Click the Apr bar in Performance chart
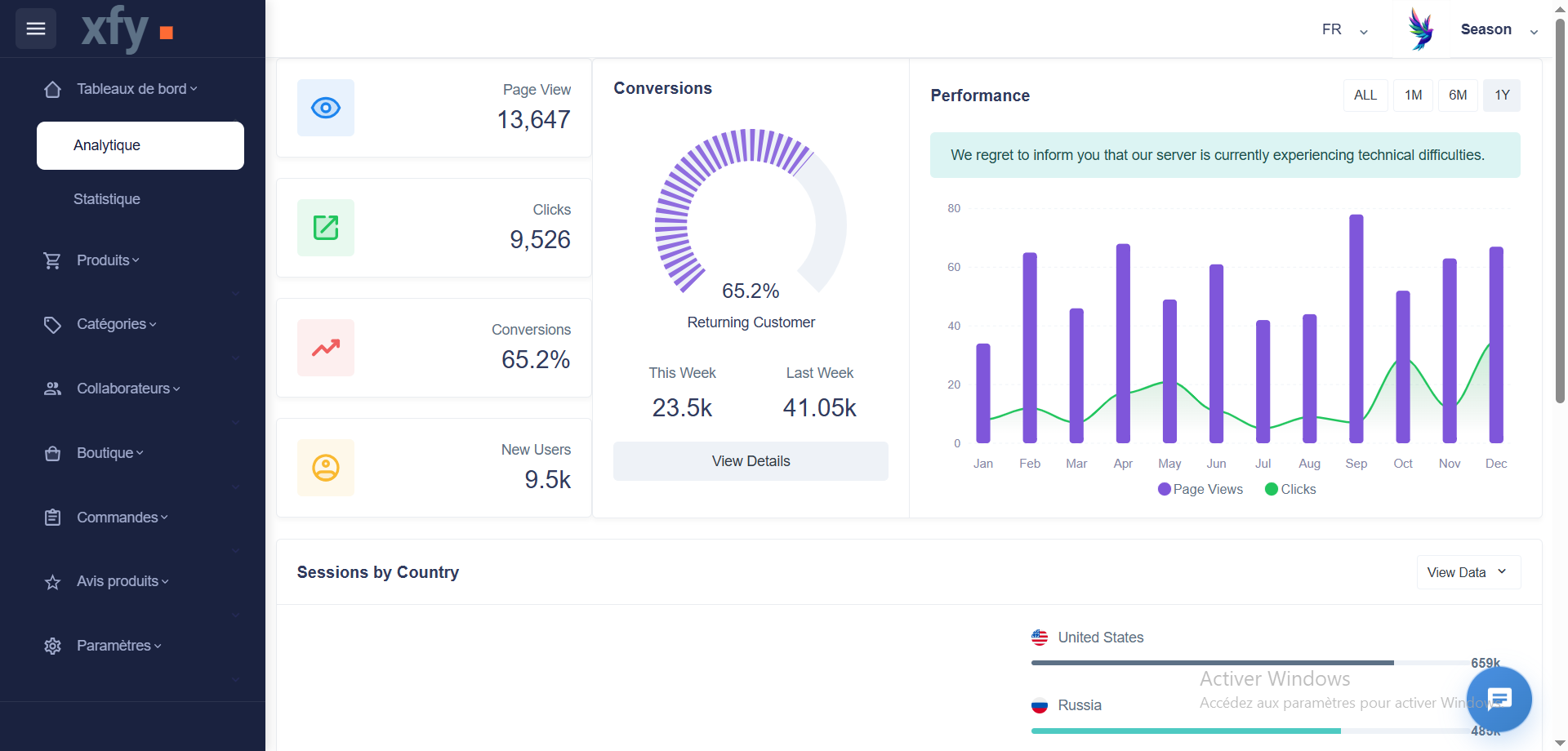This screenshot has width=1568, height=751. pos(1123,344)
